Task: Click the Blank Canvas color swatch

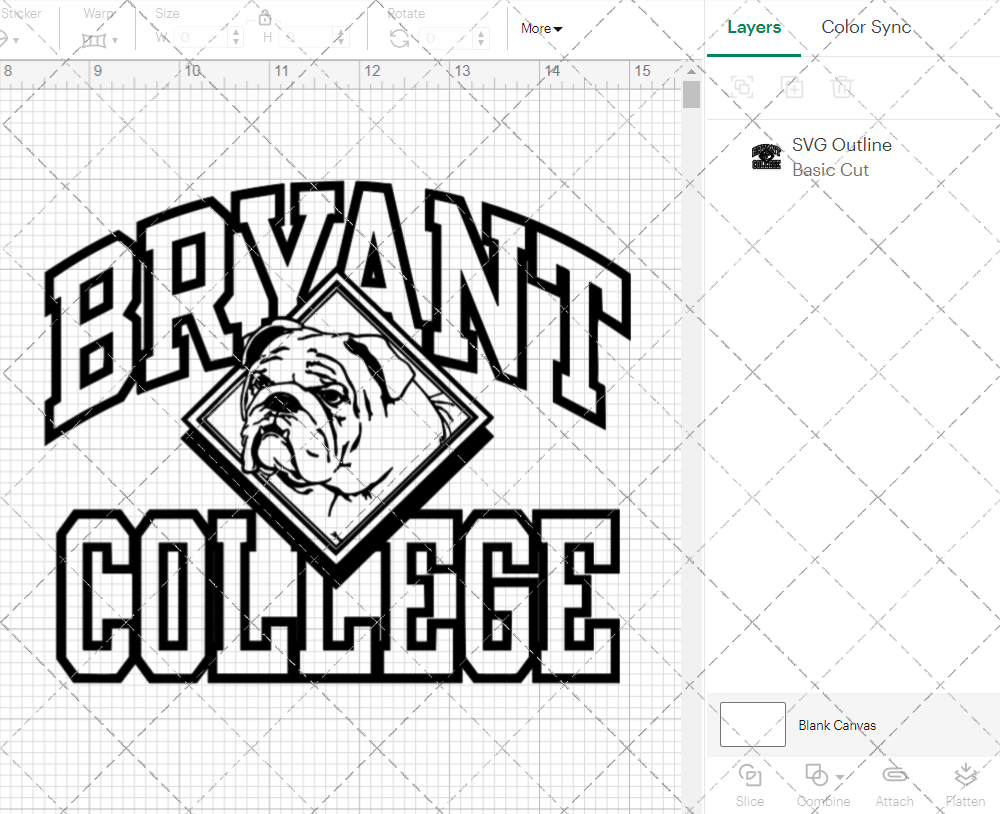Action: tap(752, 724)
